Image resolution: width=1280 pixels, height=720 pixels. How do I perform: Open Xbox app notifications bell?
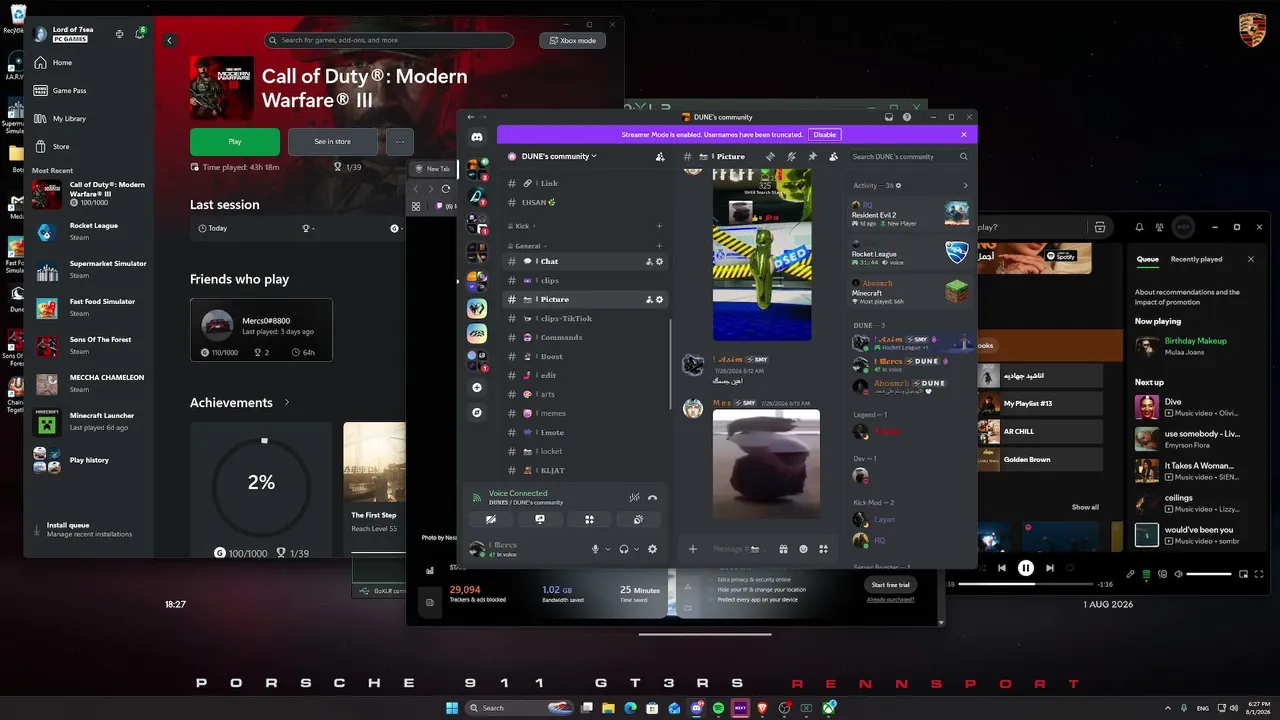pyautogui.click(x=140, y=34)
